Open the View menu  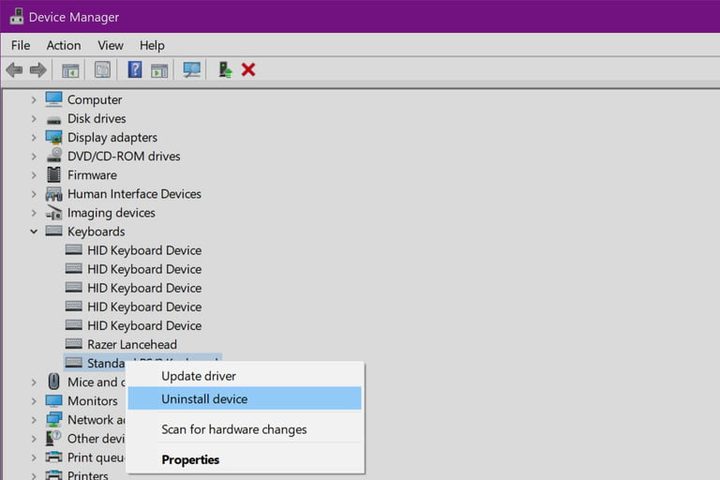[110, 45]
